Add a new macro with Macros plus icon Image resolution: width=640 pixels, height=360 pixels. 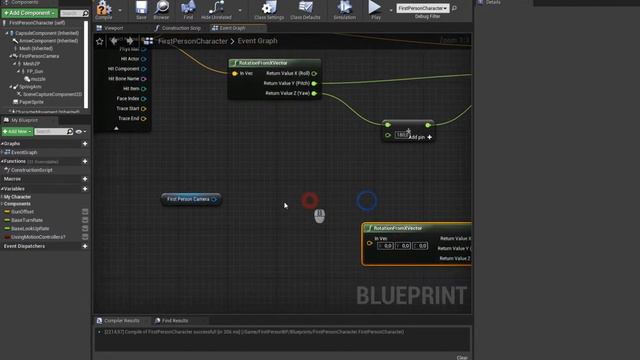(85, 179)
